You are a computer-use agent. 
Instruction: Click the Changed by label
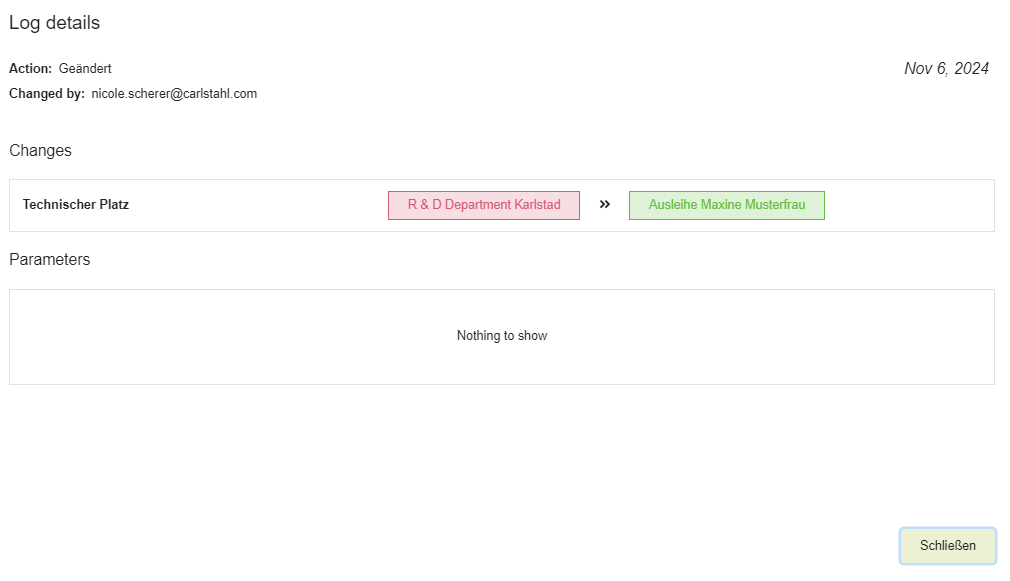point(47,94)
